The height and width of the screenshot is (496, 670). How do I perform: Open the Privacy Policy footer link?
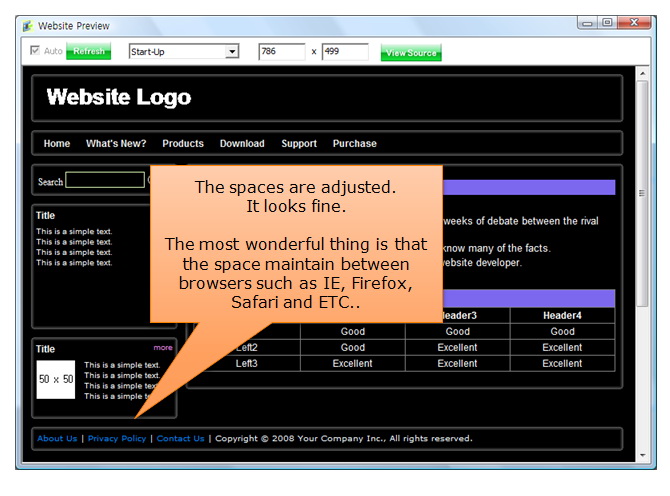pos(117,438)
